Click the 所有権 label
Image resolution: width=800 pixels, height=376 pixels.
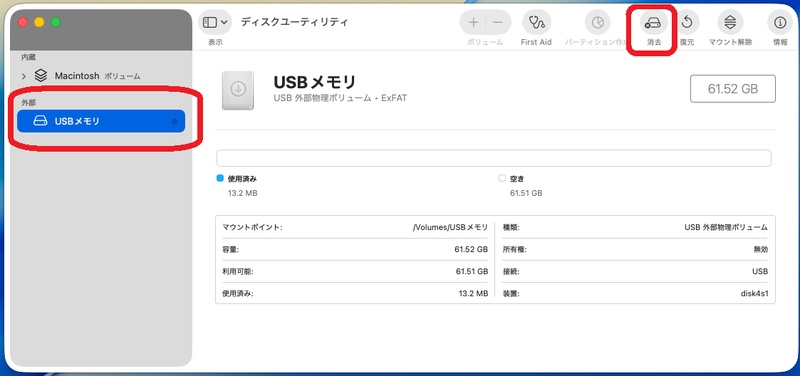click(515, 249)
